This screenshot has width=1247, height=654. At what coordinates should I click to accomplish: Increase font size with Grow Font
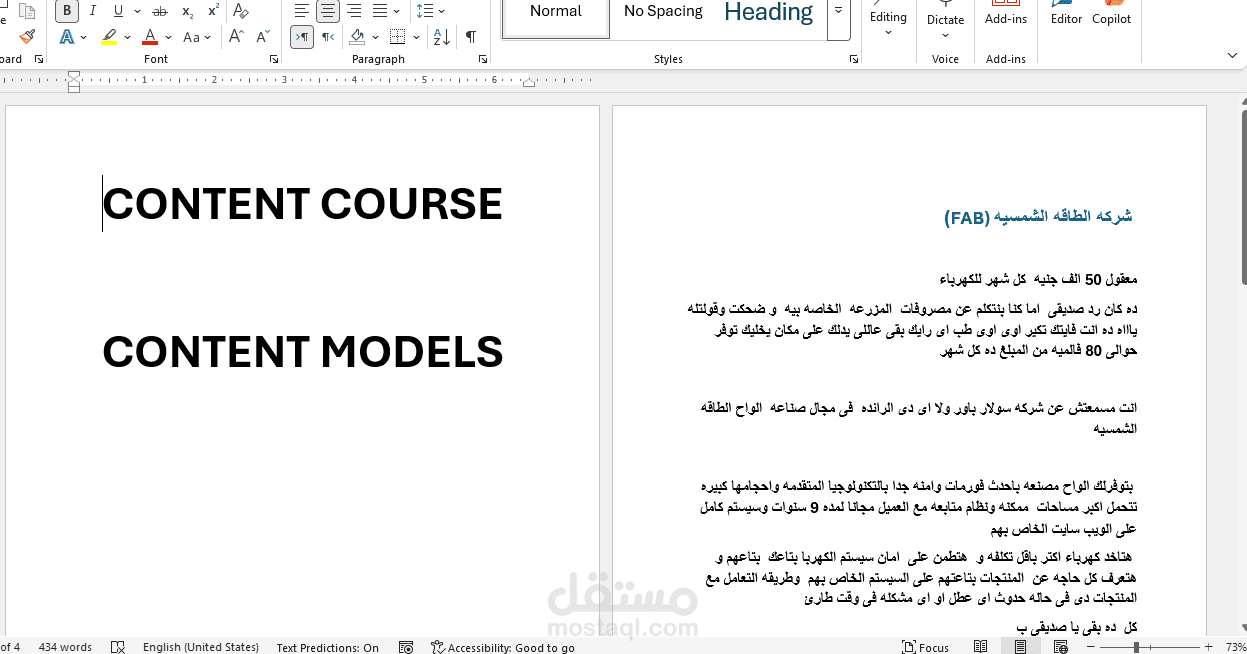[236, 37]
